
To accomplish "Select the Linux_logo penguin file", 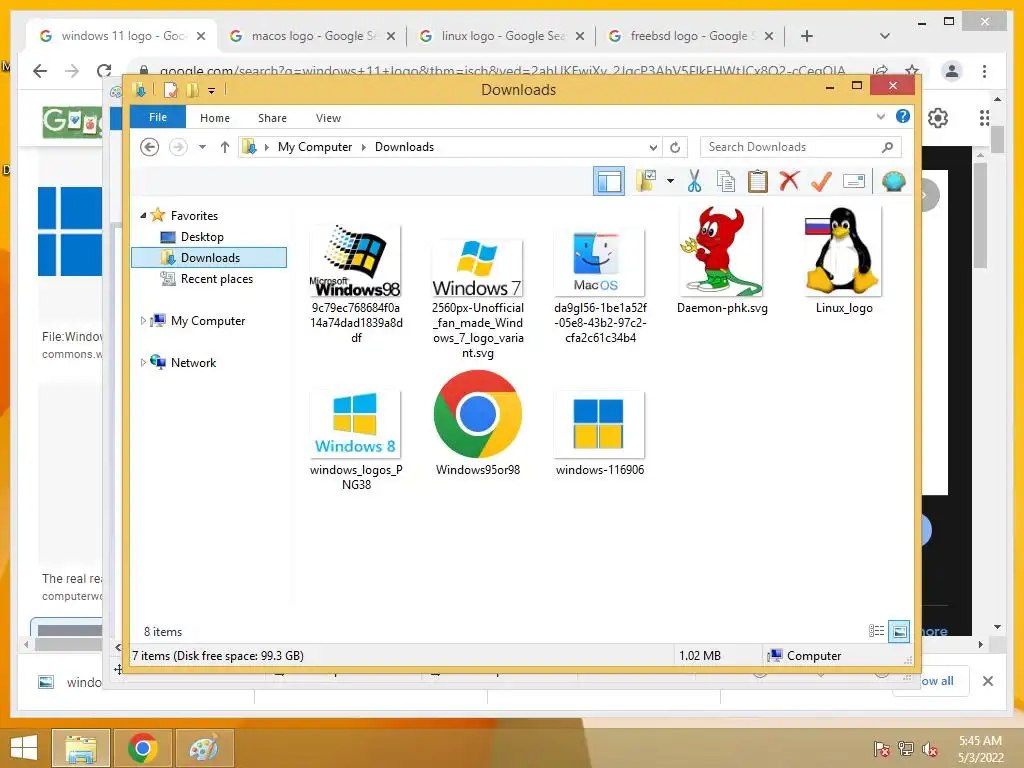I will tap(844, 261).
